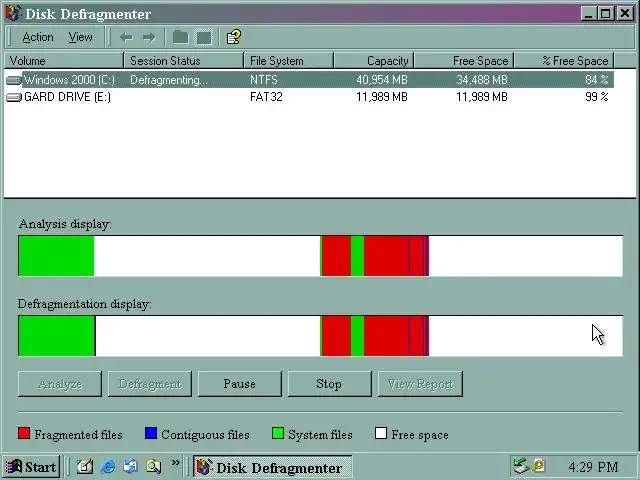This screenshot has width=640, height=480.
Task: Click 99 % free space value
Action: tap(596, 97)
